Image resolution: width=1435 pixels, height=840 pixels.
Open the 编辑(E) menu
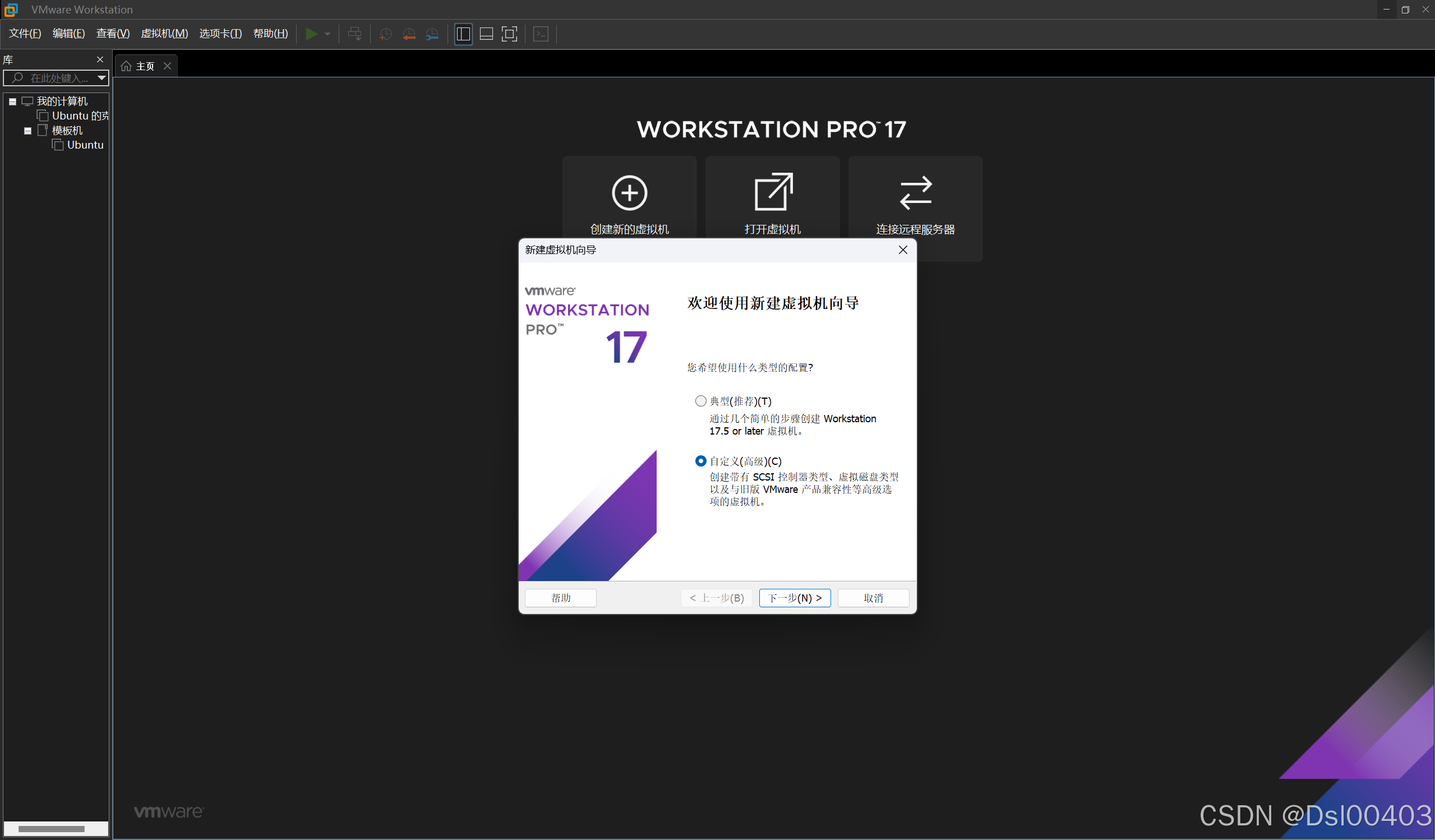tap(69, 34)
